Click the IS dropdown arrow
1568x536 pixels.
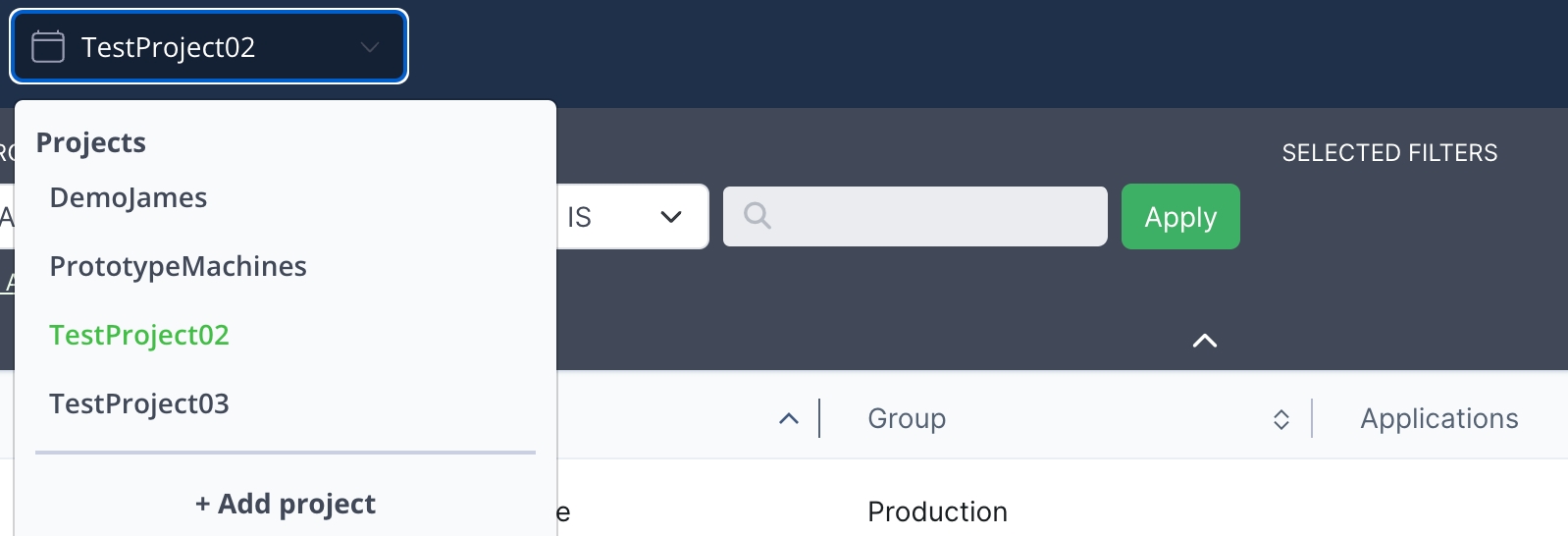click(x=671, y=217)
